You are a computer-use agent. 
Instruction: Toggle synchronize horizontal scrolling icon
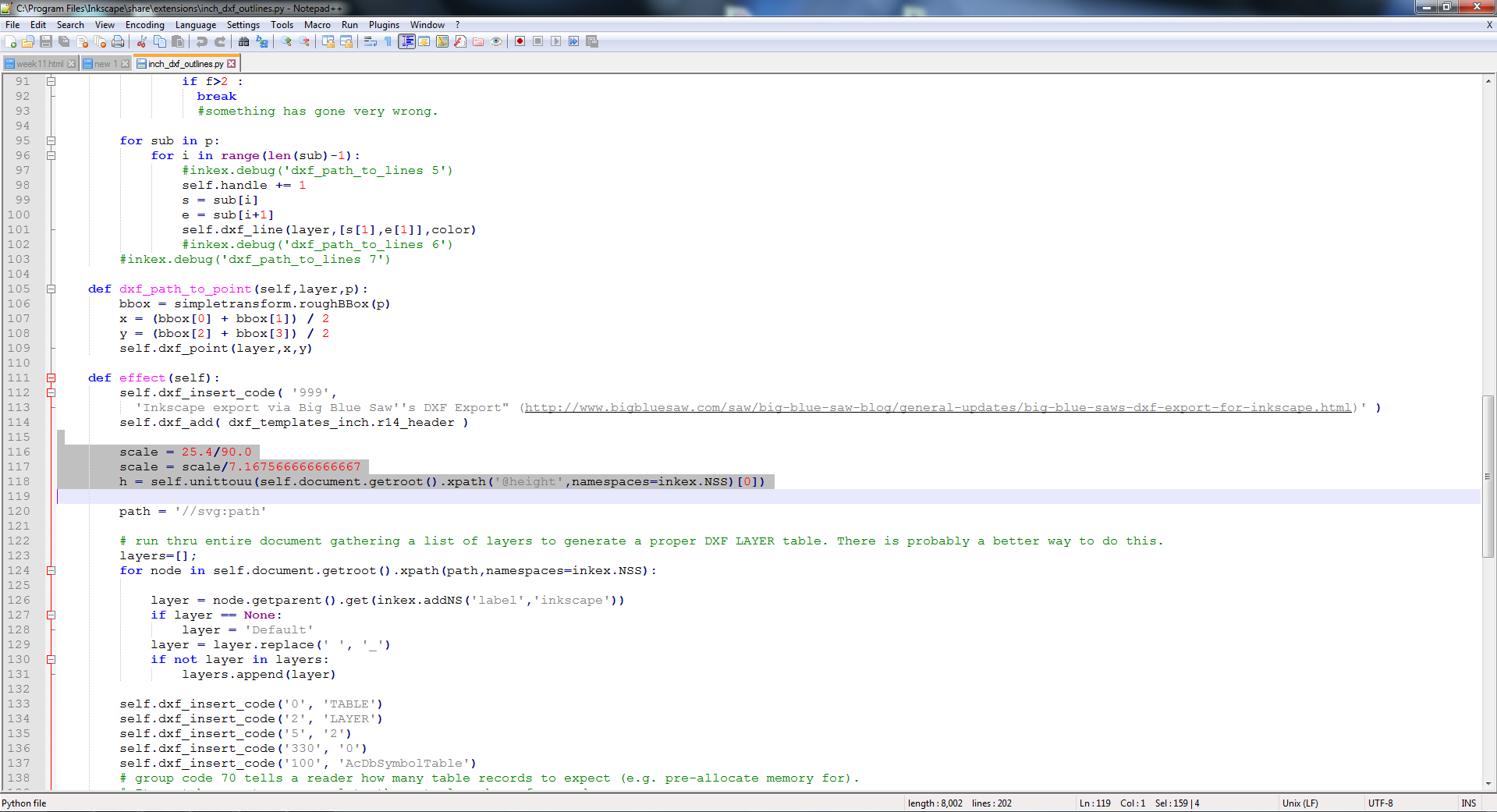(x=346, y=41)
